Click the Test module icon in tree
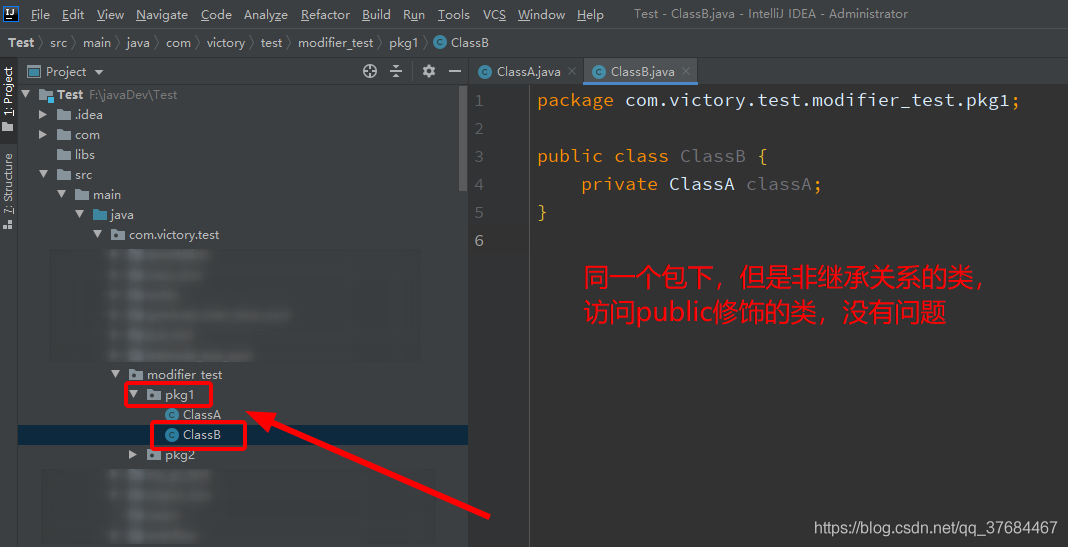 coord(46,95)
